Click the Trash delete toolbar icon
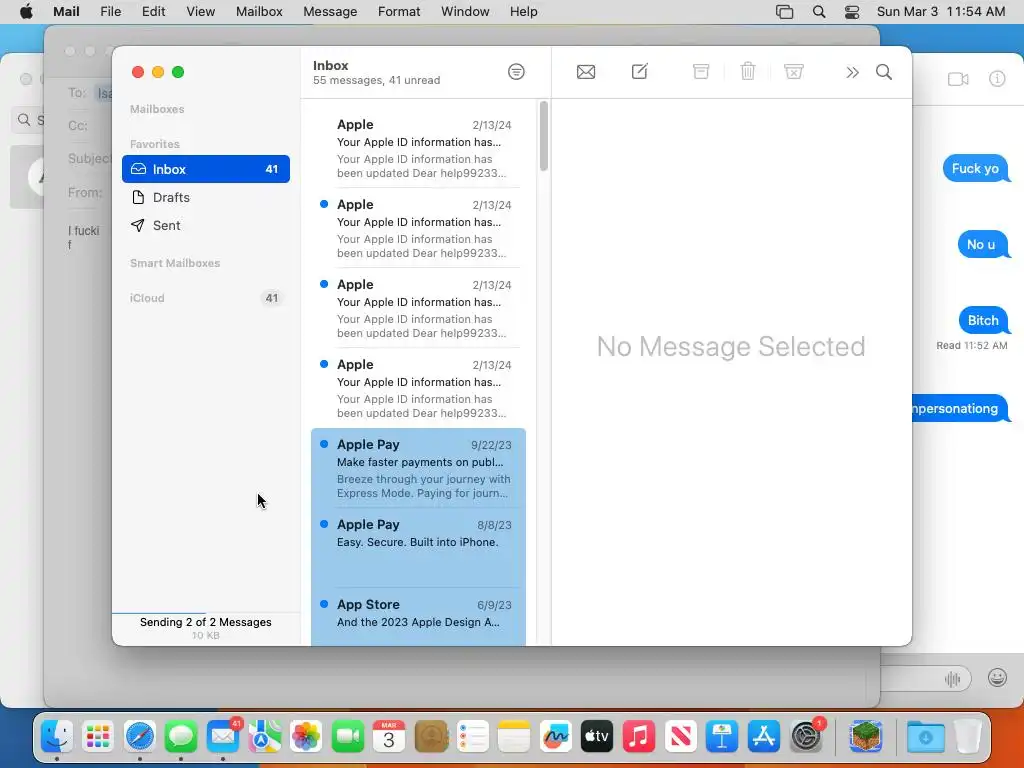 748,71
